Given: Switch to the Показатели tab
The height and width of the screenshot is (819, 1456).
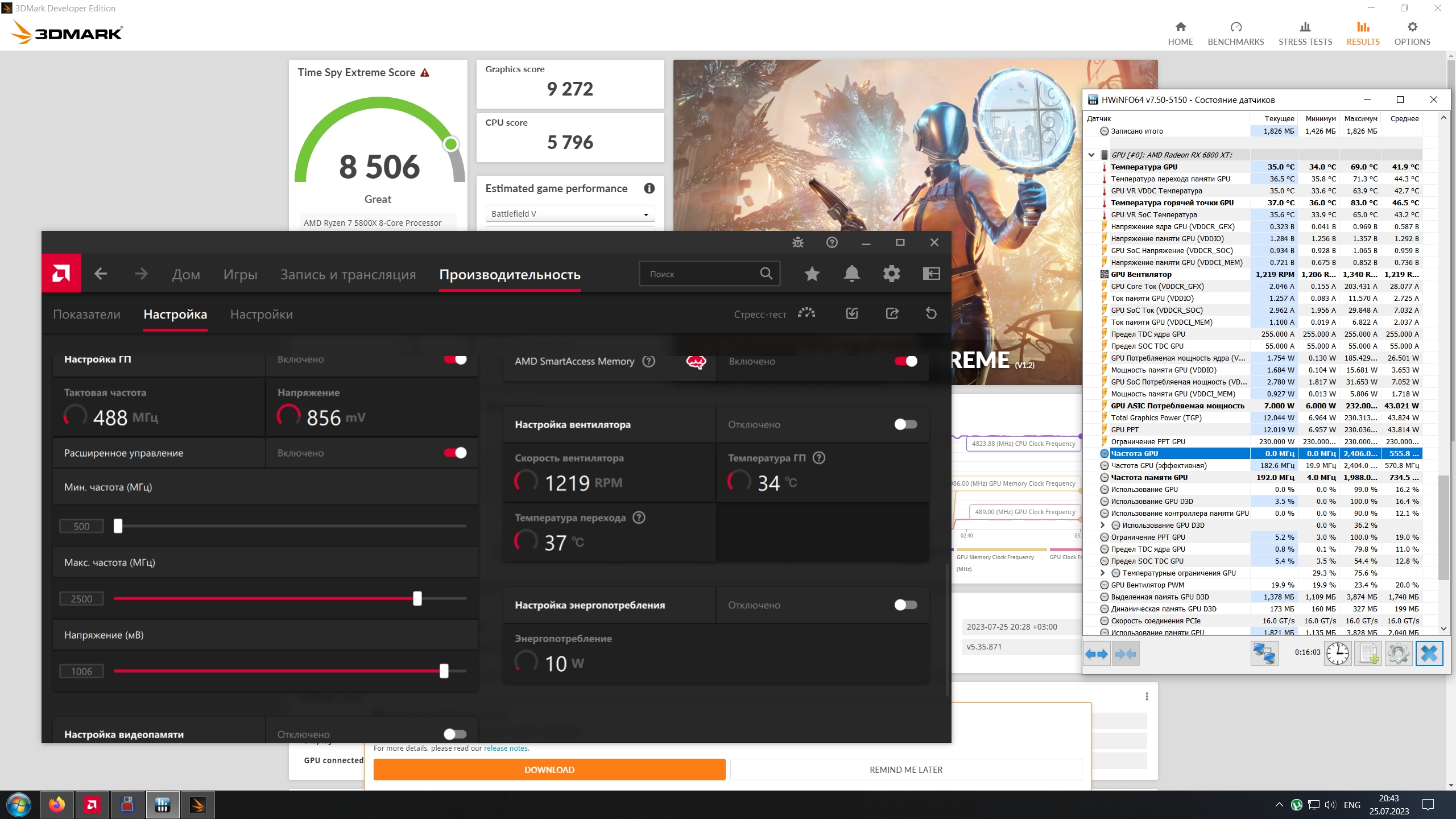Looking at the screenshot, I should click(x=86, y=315).
